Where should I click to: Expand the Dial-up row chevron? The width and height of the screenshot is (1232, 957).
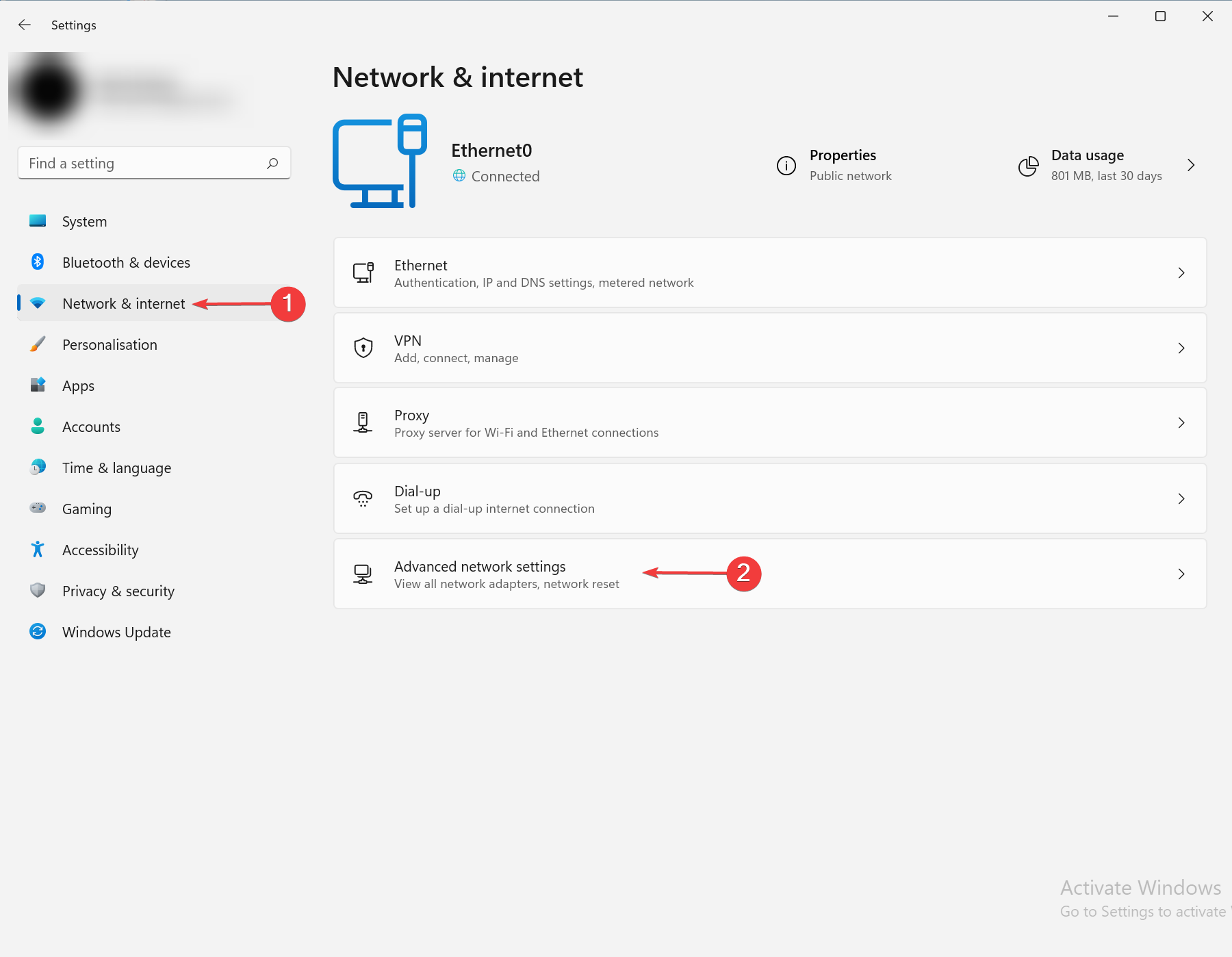[x=1181, y=498]
